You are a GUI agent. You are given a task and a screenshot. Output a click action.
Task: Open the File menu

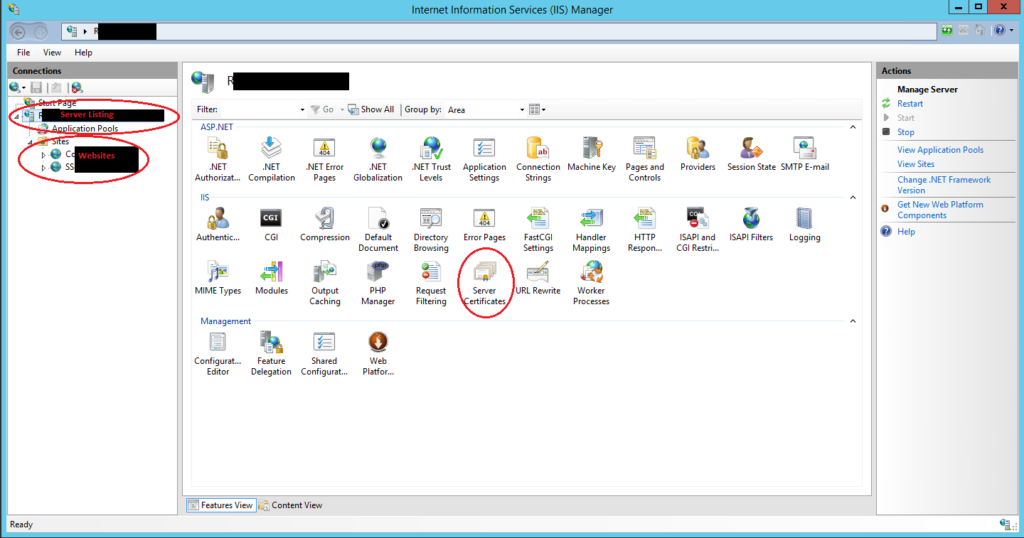24,52
